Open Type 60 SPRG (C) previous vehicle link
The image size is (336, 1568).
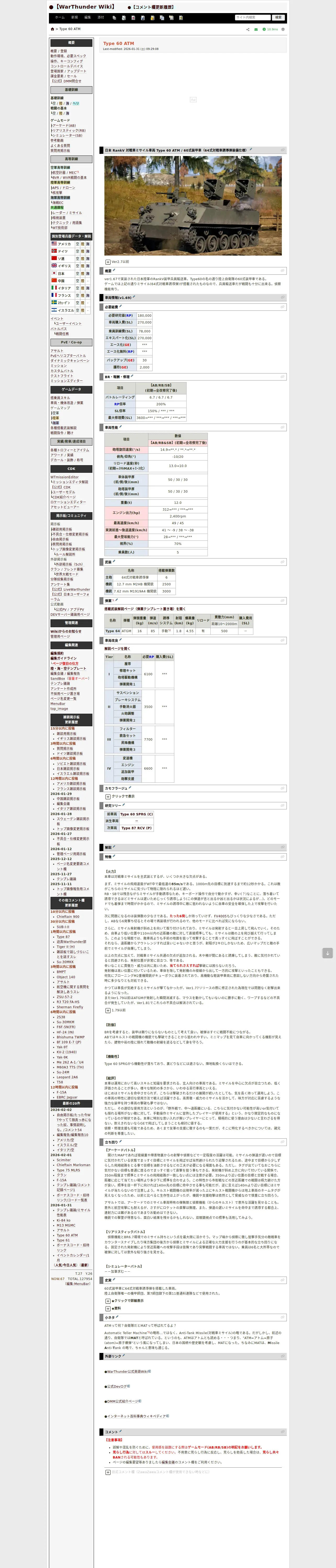click(x=137, y=814)
